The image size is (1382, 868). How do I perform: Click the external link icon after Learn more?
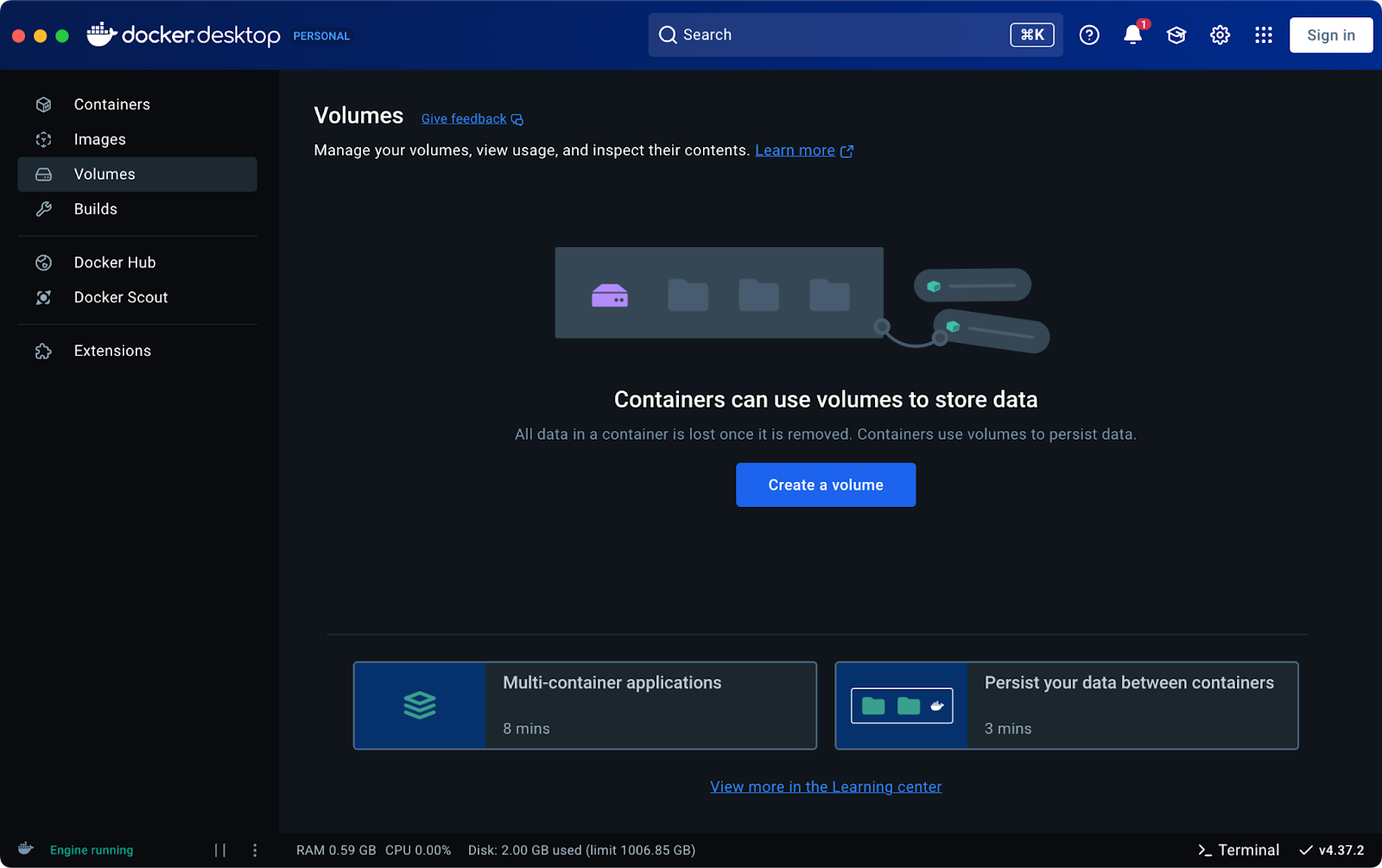point(847,151)
